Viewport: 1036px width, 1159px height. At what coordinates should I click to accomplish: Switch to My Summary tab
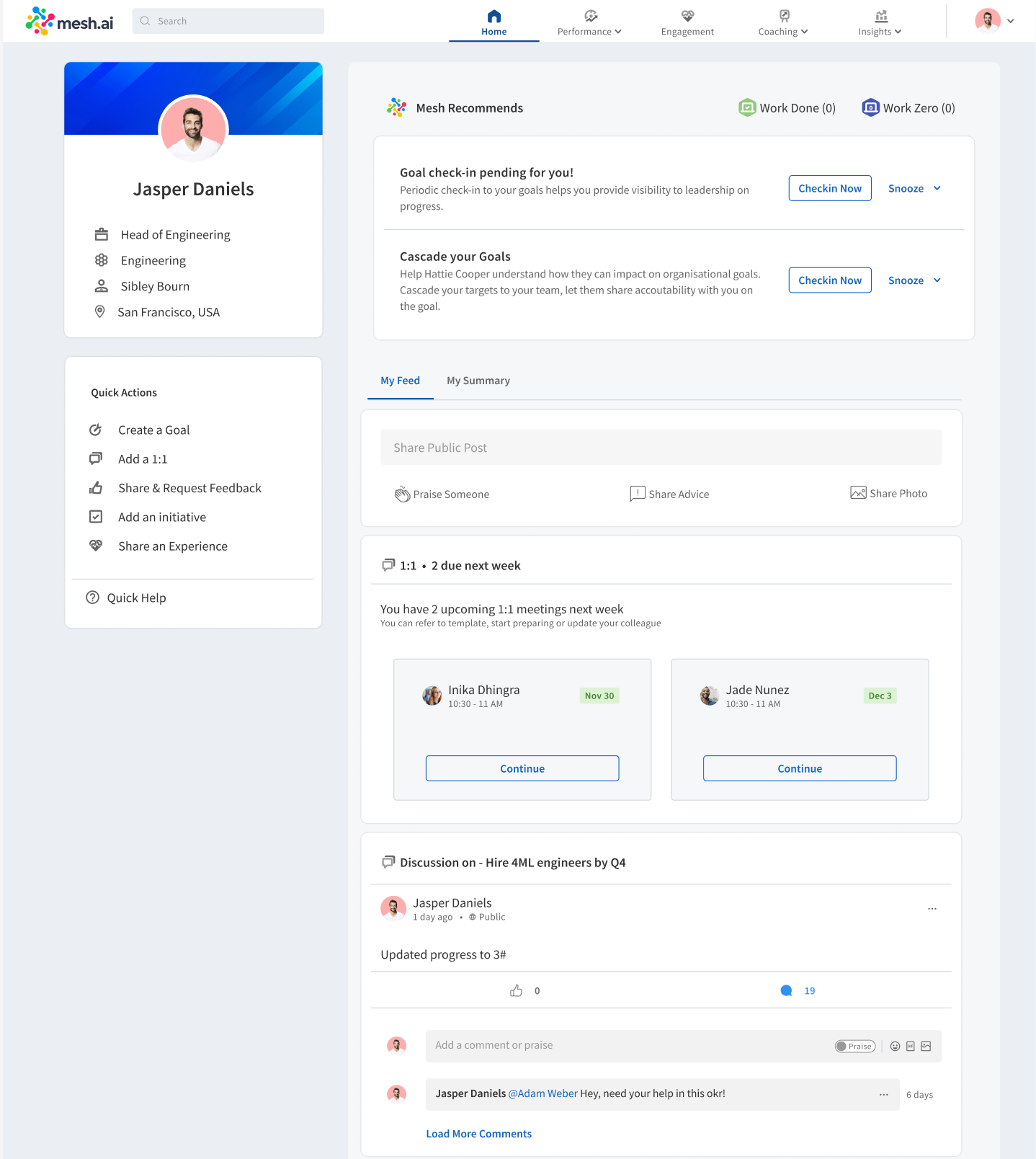coord(478,381)
